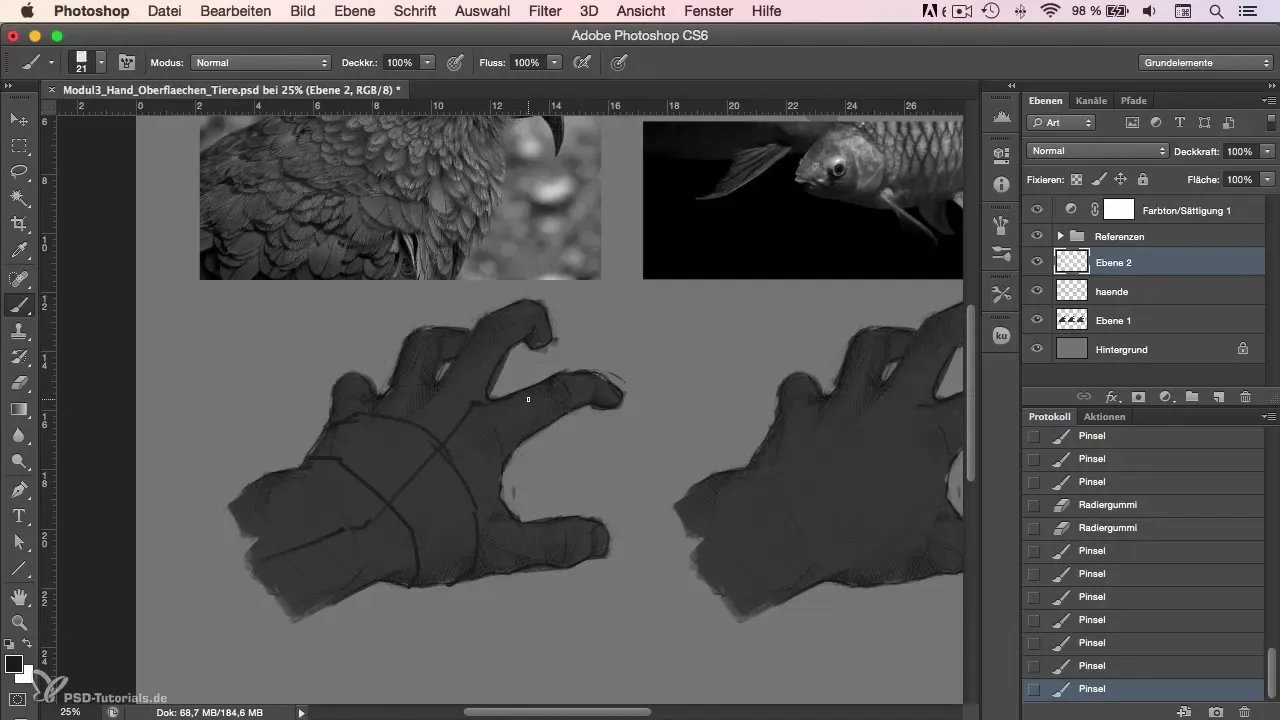1280x720 pixels.
Task: Click the layer styles fx icon
Action: coord(1112,397)
